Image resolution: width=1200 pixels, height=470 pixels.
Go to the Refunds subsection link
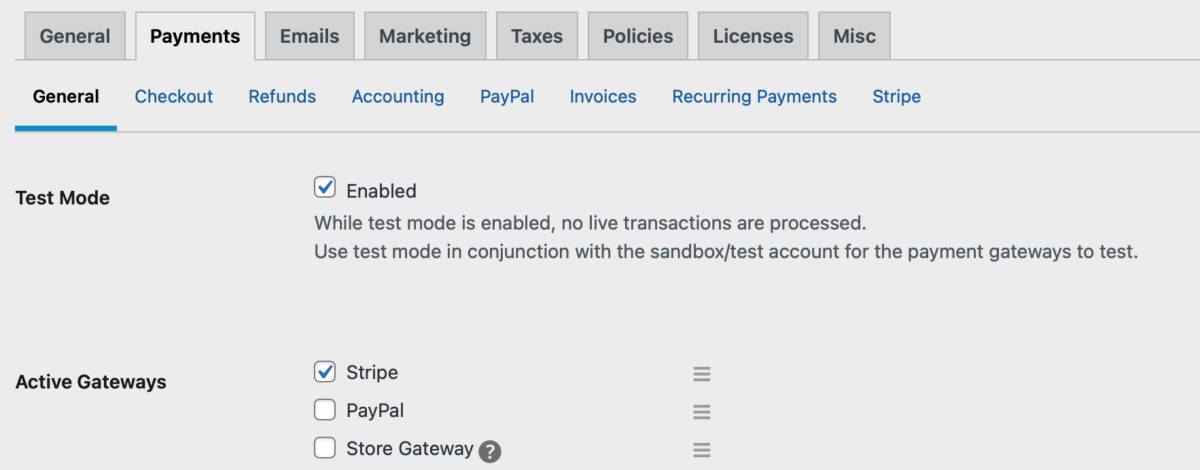(x=282, y=97)
